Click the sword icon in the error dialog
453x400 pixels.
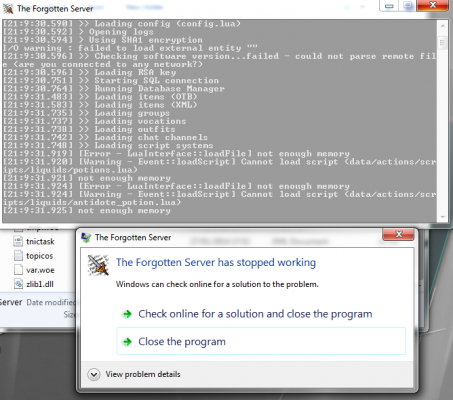tap(98, 265)
